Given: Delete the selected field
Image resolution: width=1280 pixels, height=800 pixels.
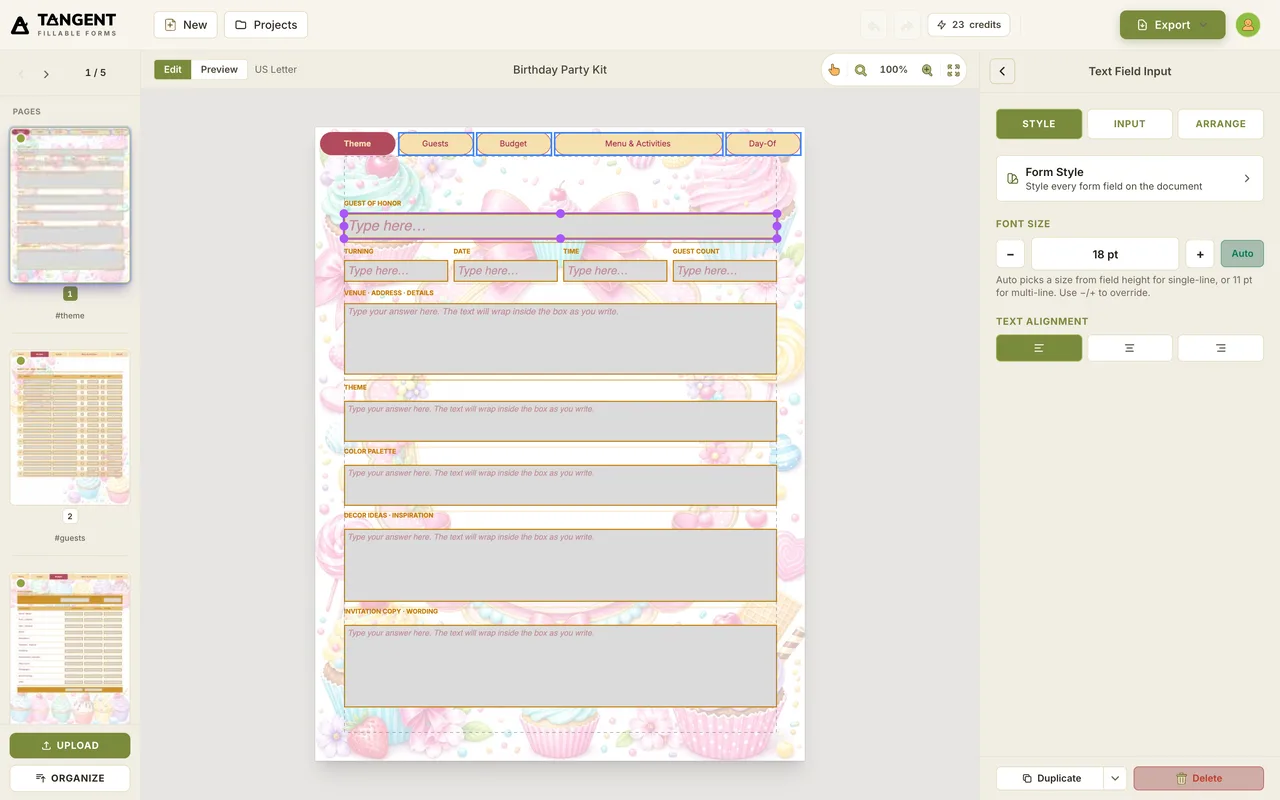Looking at the screenshot, I should [x=1199, y=778].
